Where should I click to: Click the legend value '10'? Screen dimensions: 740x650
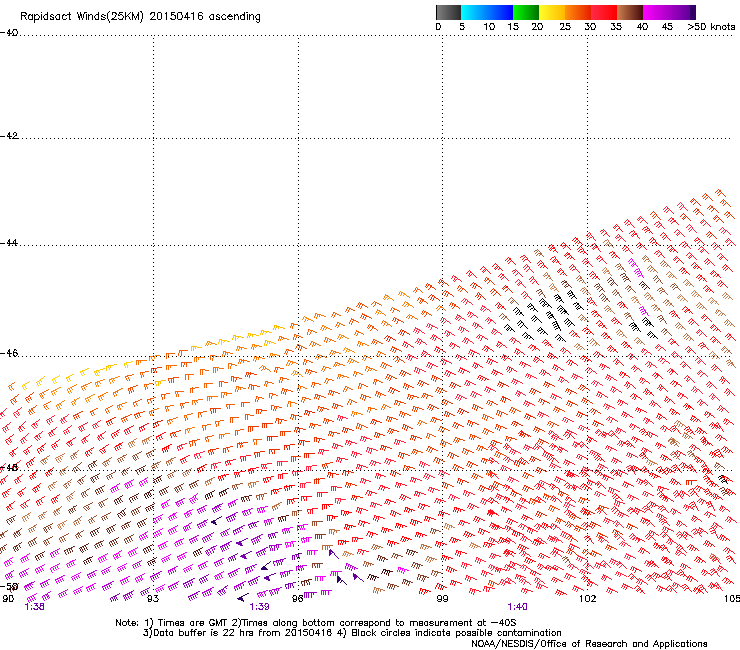click(x=489, y=27)
